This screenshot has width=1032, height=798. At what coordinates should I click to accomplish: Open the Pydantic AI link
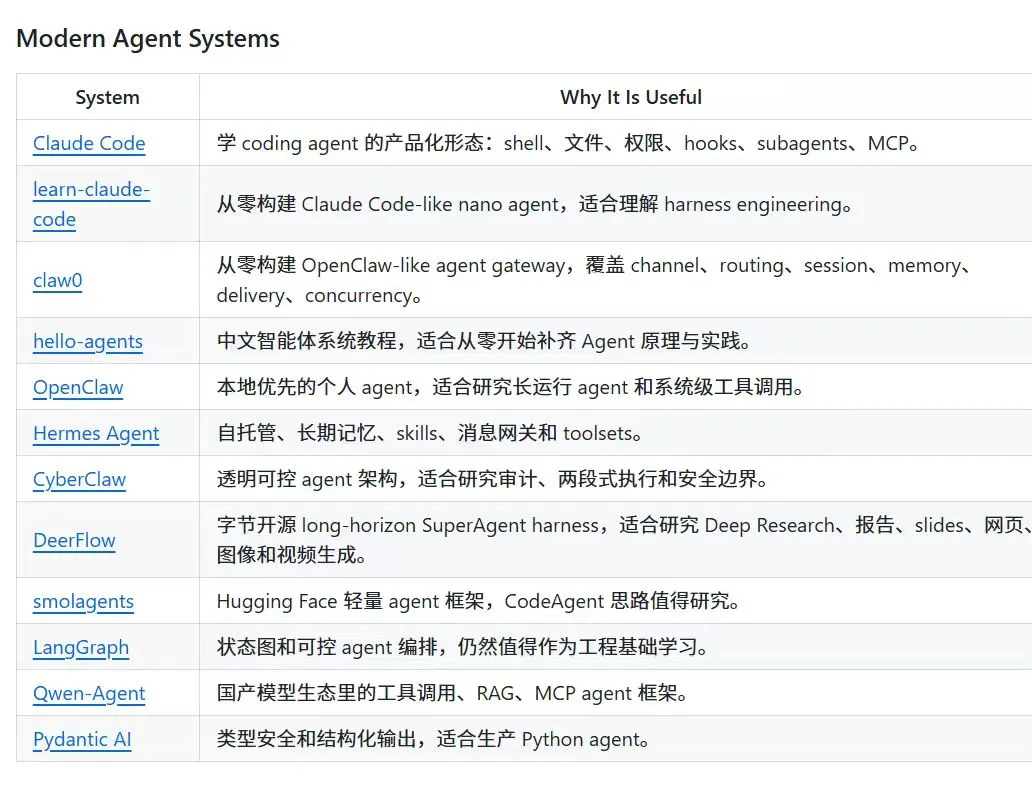pos(82,739)
